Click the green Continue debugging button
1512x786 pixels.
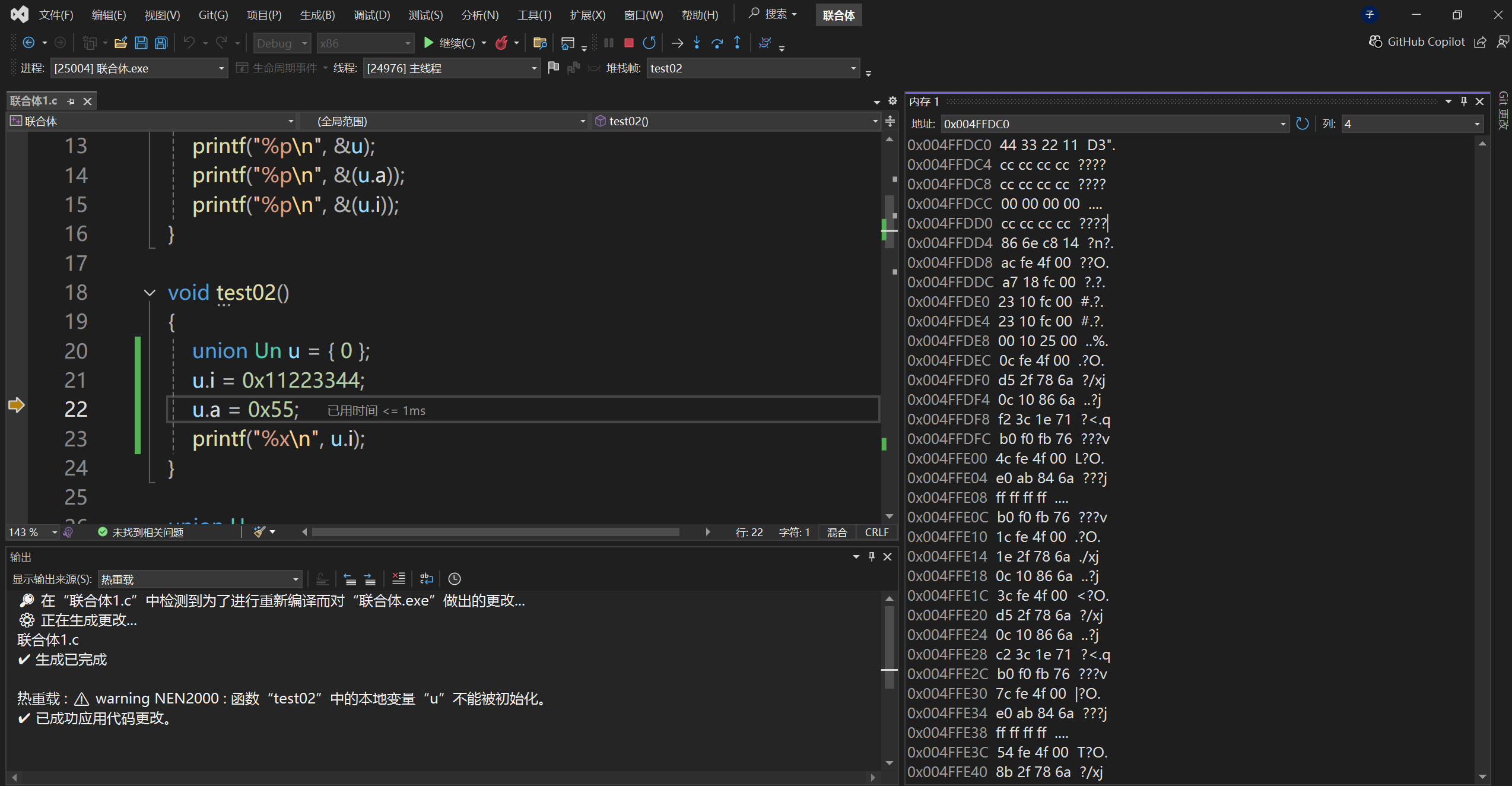coord(428,43)
